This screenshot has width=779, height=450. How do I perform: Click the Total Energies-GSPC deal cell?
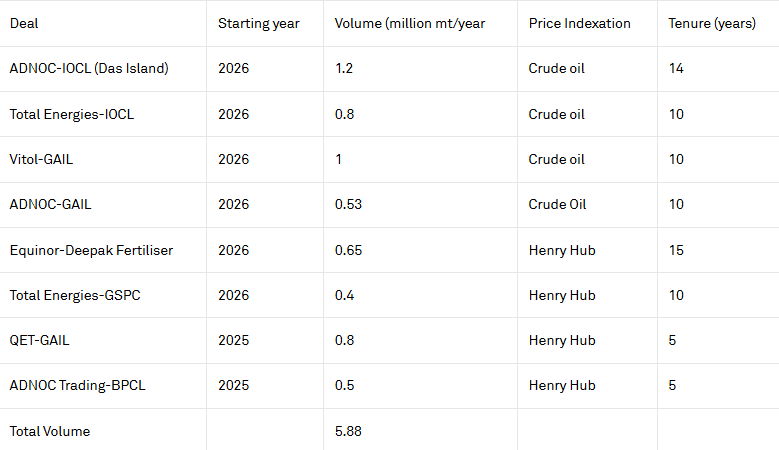(74, 295)
